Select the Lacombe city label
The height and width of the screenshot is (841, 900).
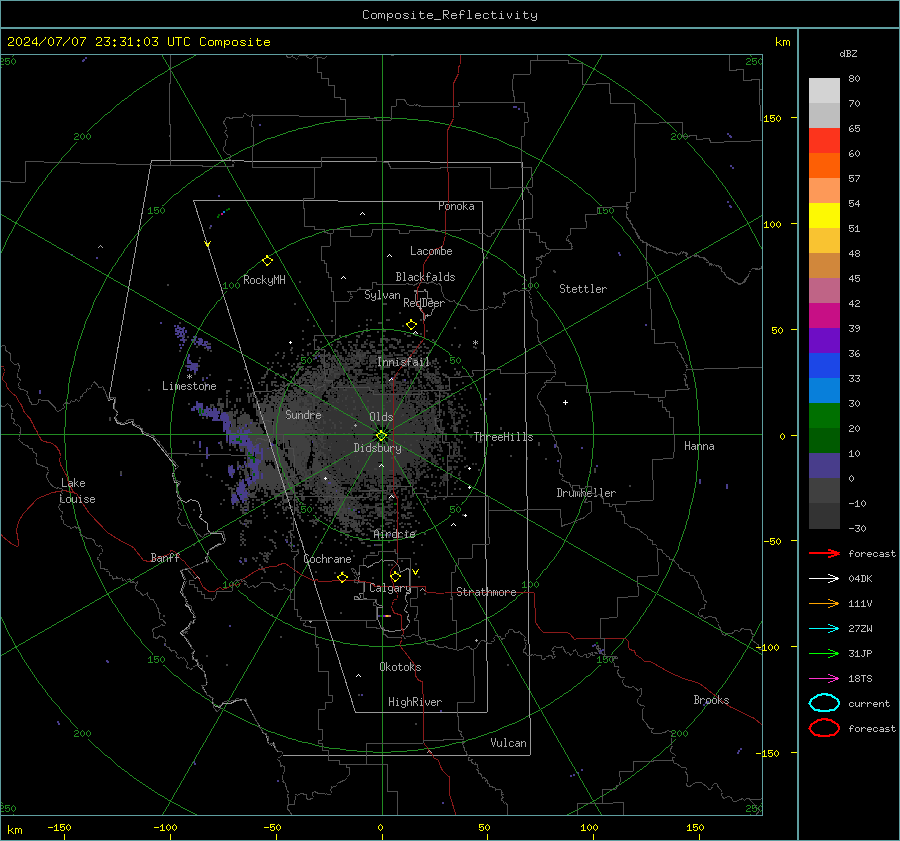click(431, 251)
